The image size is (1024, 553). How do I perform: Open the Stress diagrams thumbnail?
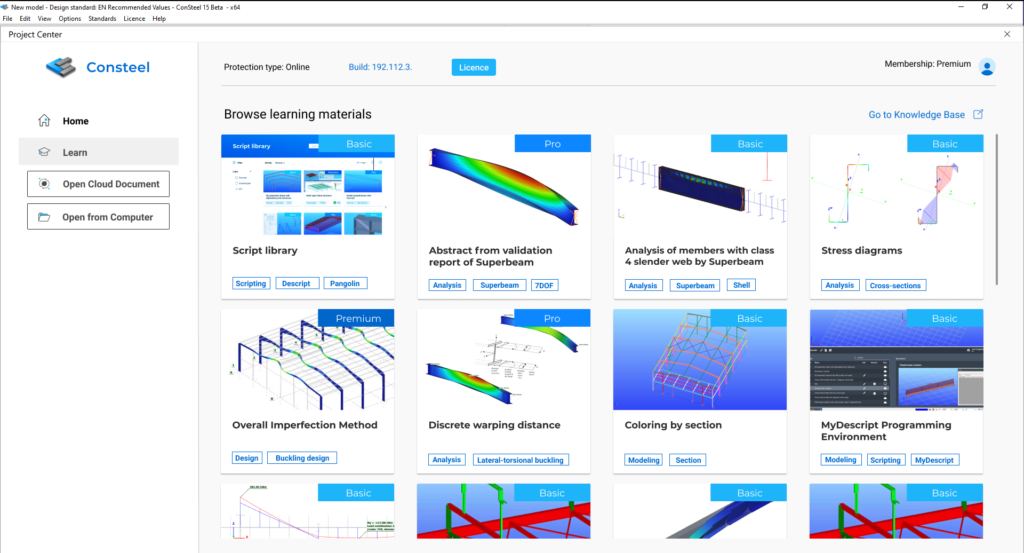pyautogui.click(x=896, y=185)
